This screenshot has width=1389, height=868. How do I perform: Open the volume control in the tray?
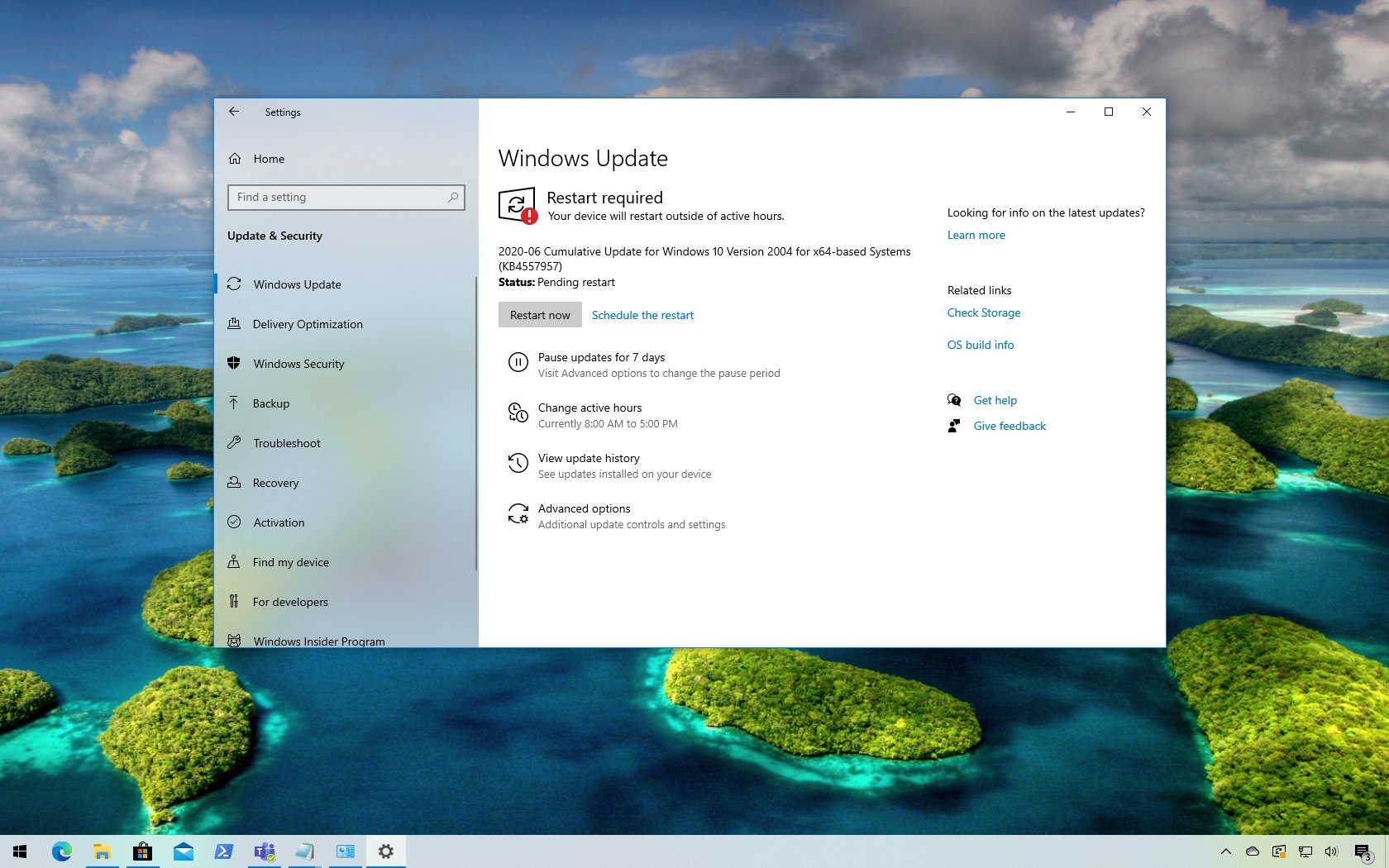coord(1331,851)
